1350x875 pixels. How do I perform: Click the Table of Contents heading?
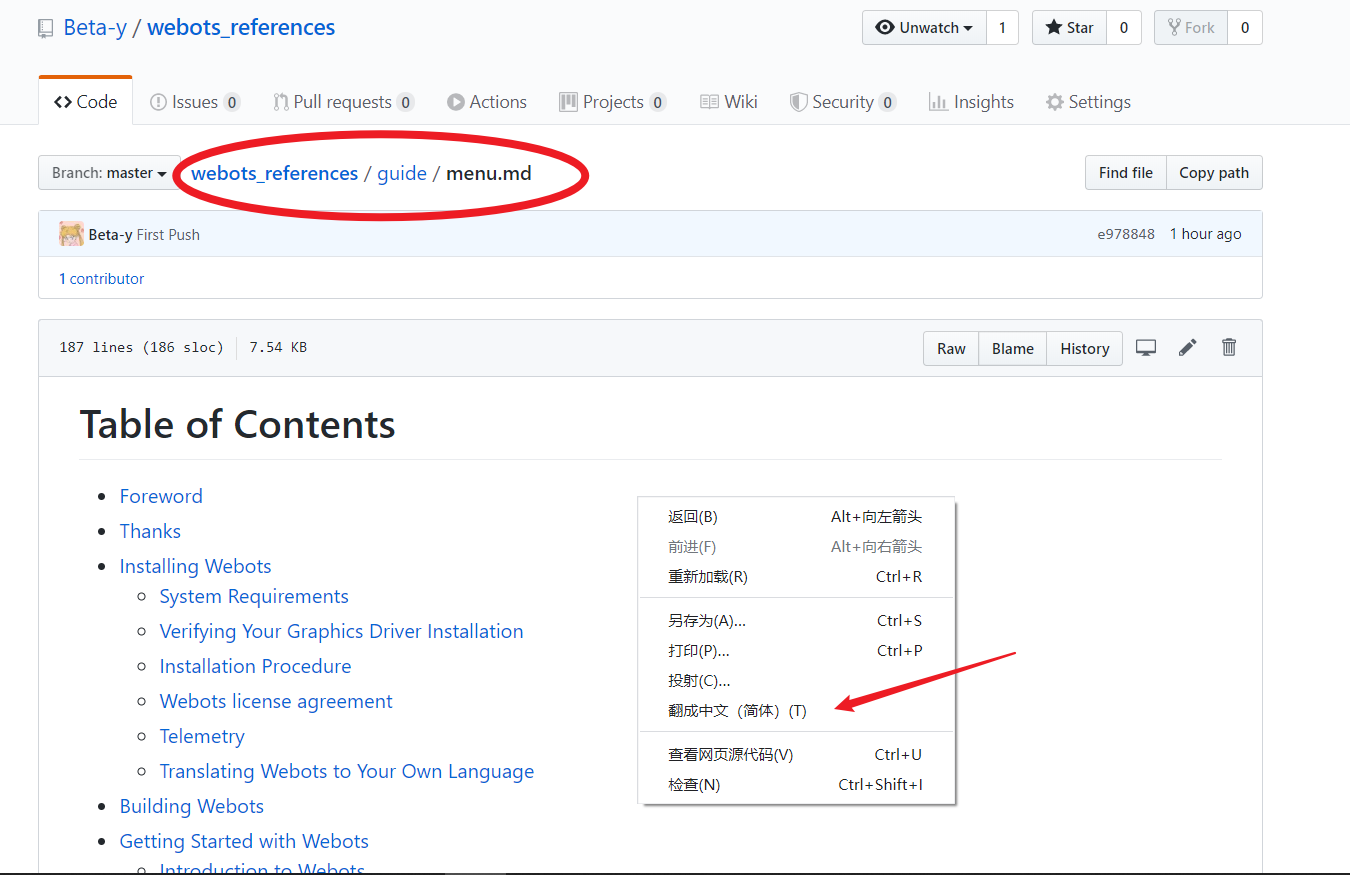click(x=237, y=424)
